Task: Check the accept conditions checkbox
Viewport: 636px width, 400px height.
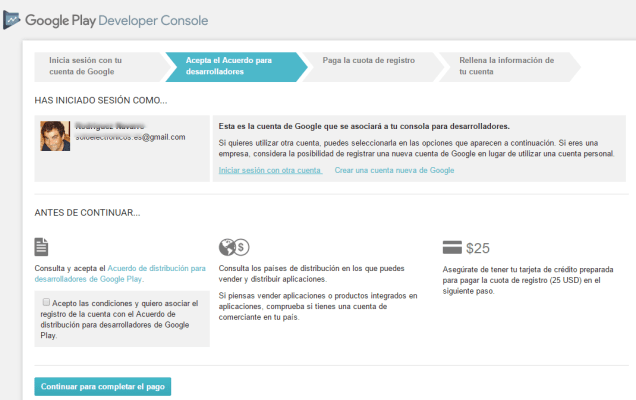Action: coord(46,301)
